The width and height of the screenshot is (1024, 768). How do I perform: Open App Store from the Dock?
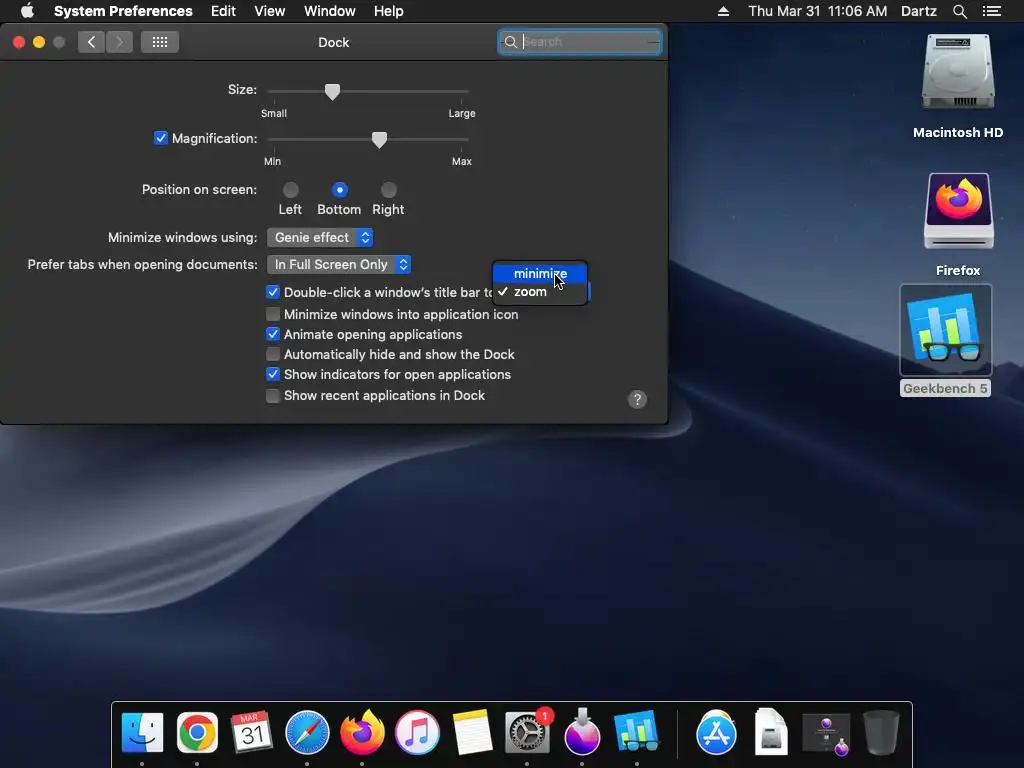pyautogui.click(x=716, y=732)
